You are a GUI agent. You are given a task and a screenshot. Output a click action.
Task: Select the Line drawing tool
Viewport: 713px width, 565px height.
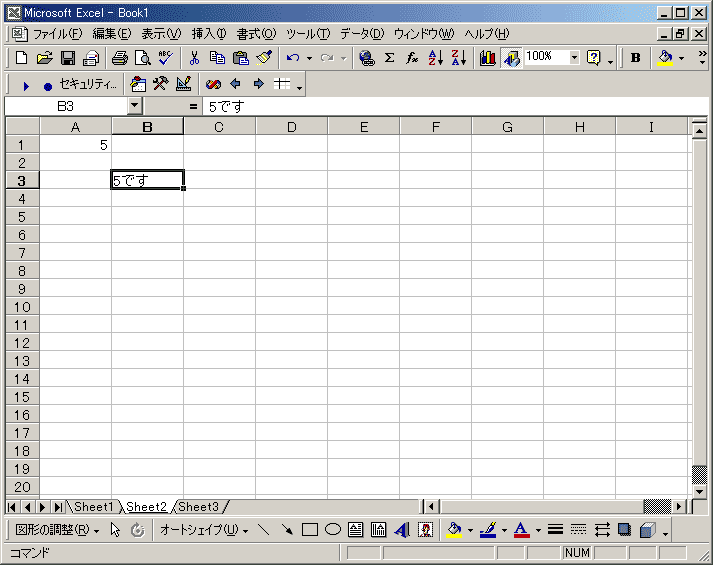click(x=264, y=530)
